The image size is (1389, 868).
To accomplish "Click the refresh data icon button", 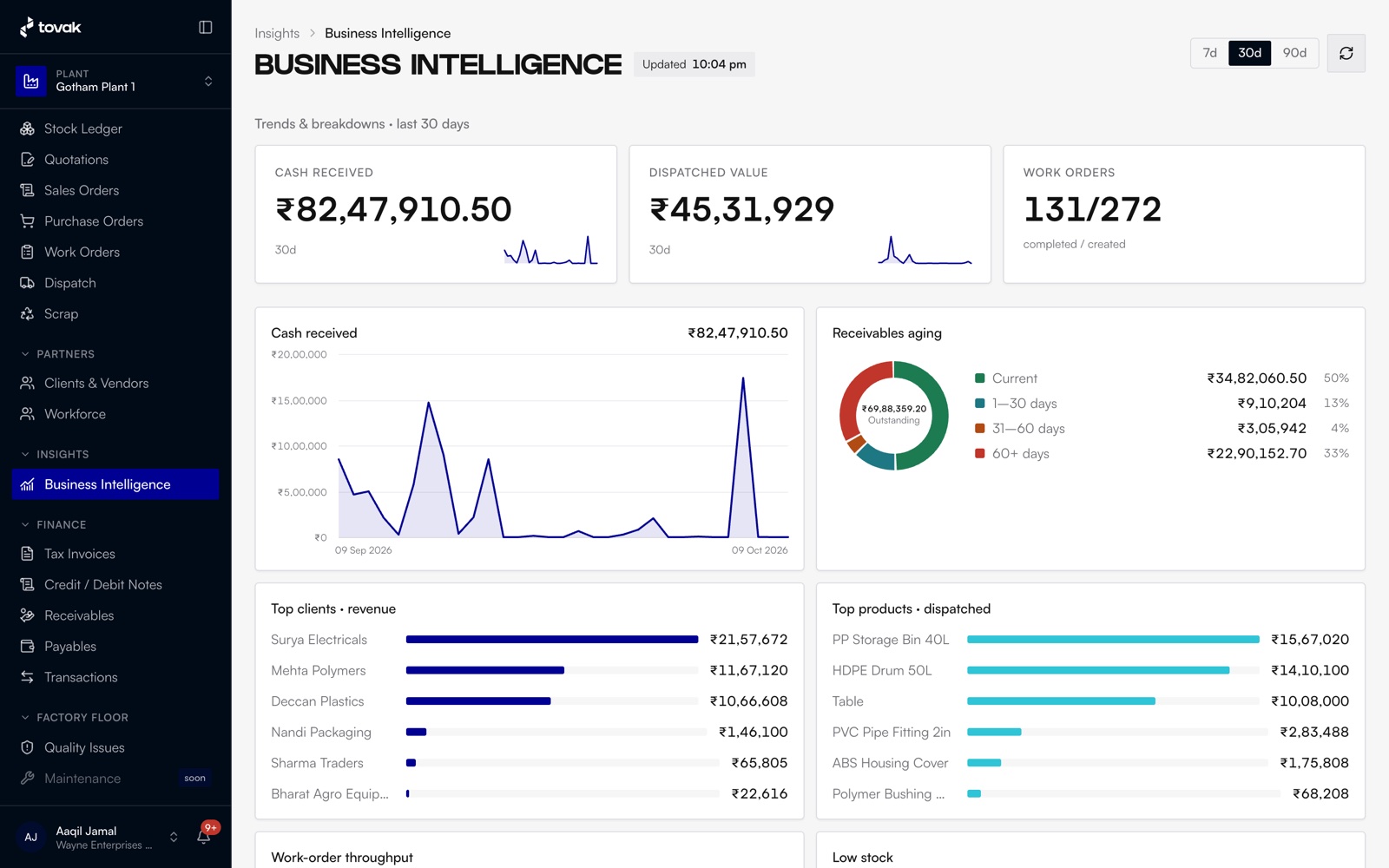I will pyautogui.click(x=1346, y=53).
